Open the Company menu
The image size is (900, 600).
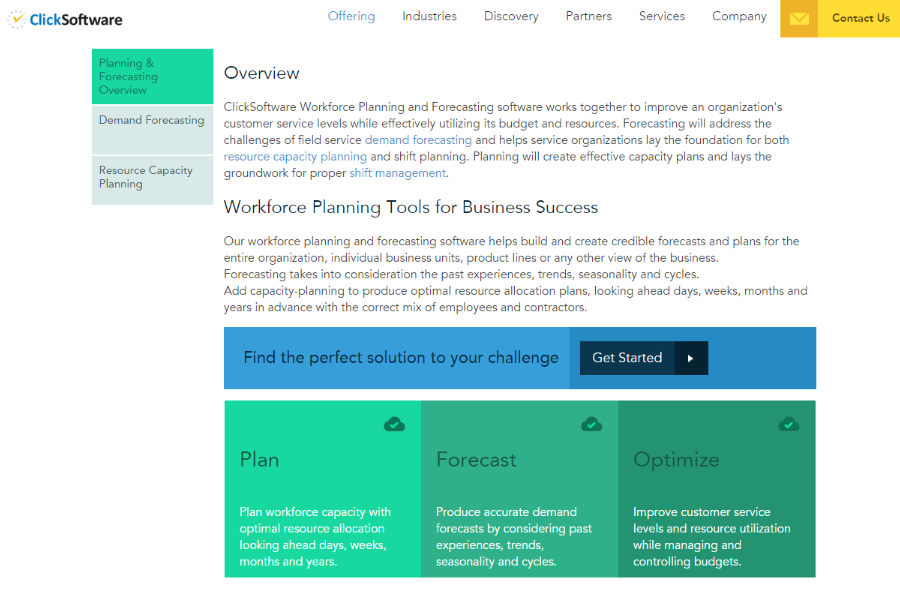click(739, 16)
